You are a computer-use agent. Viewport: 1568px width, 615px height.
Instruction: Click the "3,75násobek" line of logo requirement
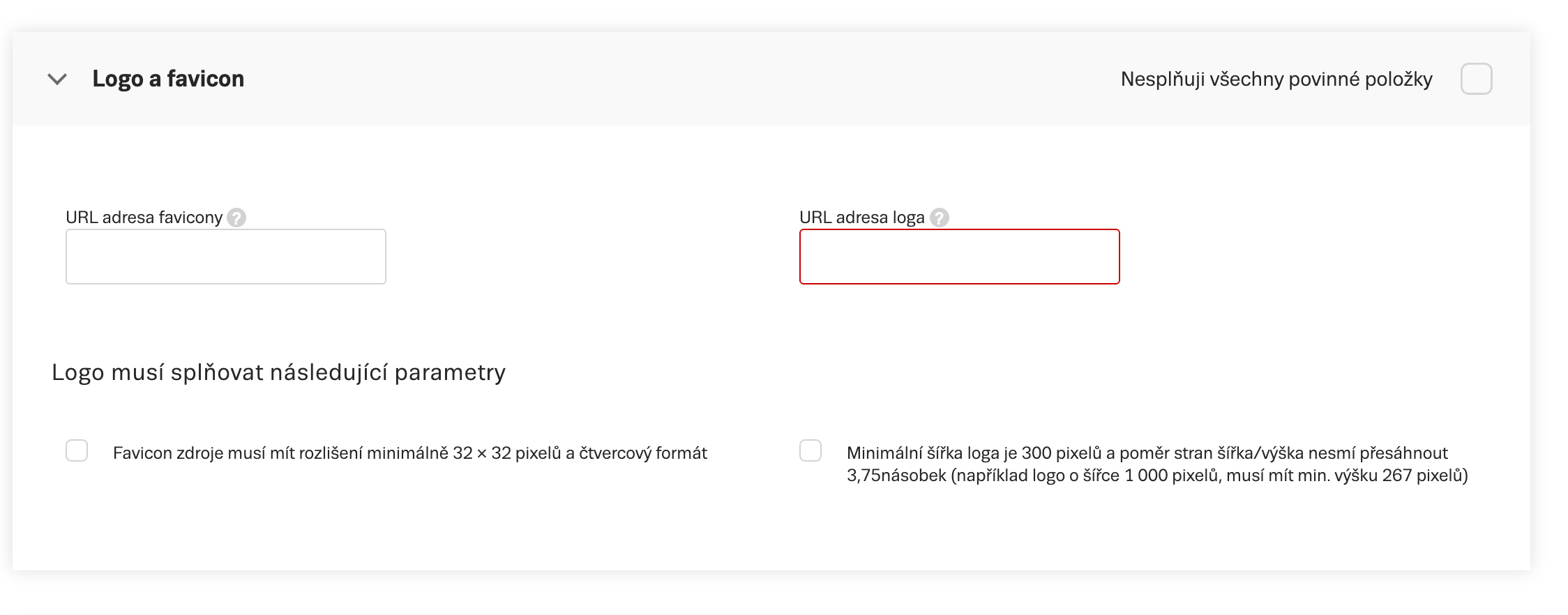click(1156, 476)
